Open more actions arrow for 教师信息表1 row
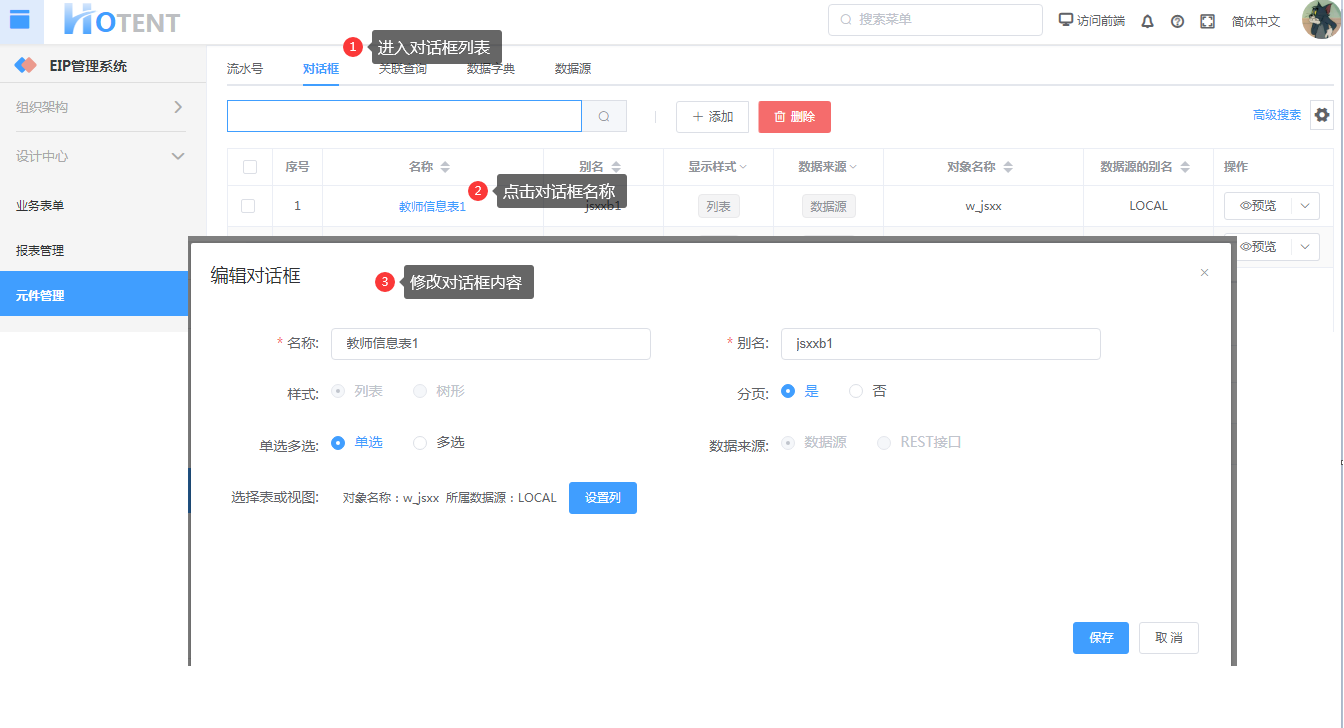This screenshot has height=728, width=1344. 1305,206
